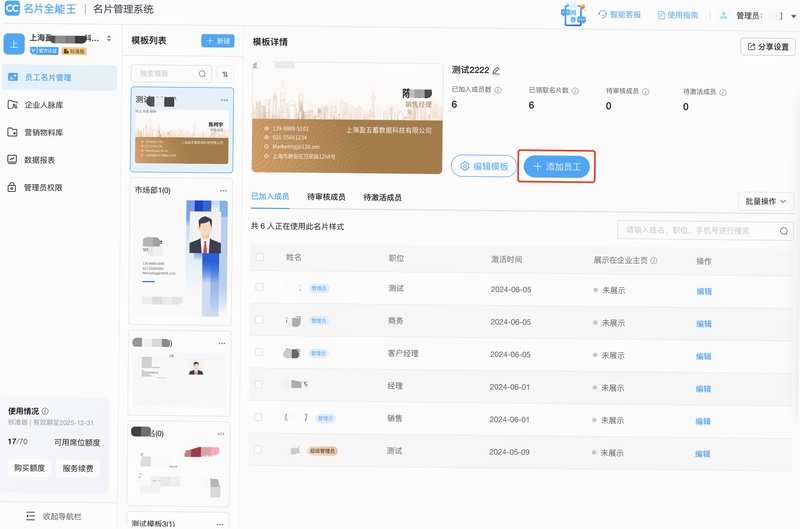Screen dimensions: 800x529
Task: Click the info icon beside 已领取名片数
Action: [575, 91]
